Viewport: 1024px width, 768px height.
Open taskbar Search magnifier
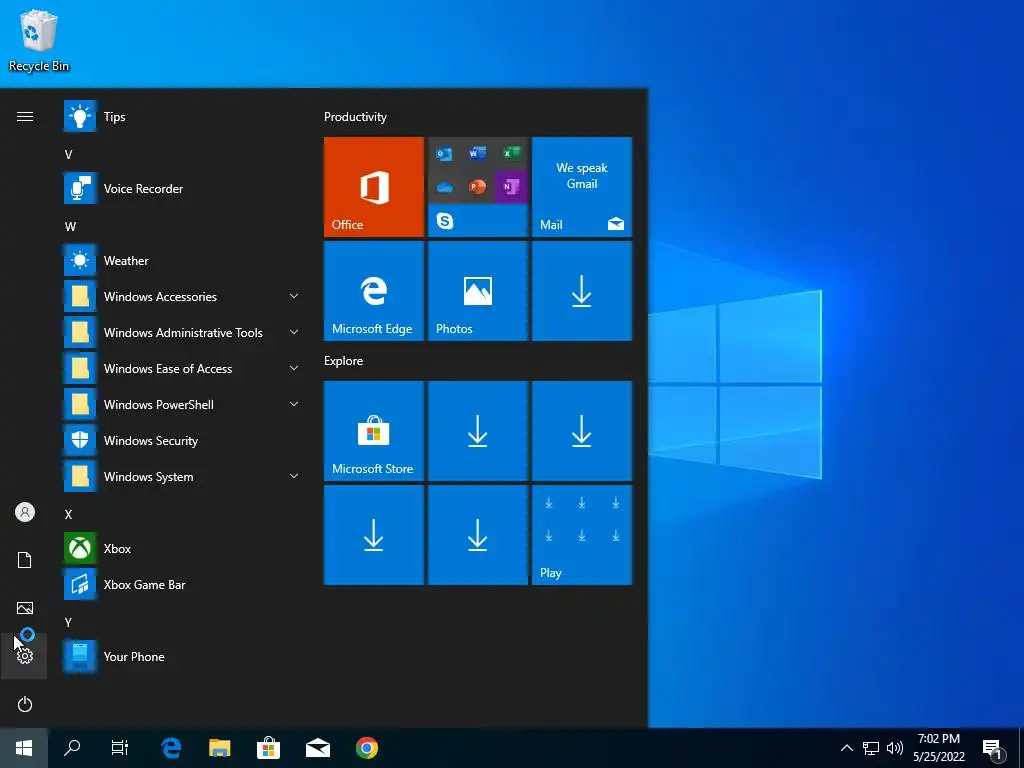pos(72,748)
